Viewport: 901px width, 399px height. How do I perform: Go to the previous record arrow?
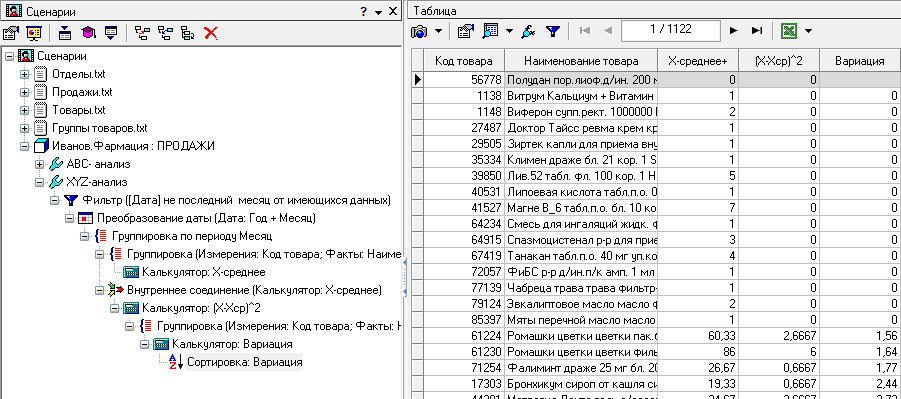[607, 31]
